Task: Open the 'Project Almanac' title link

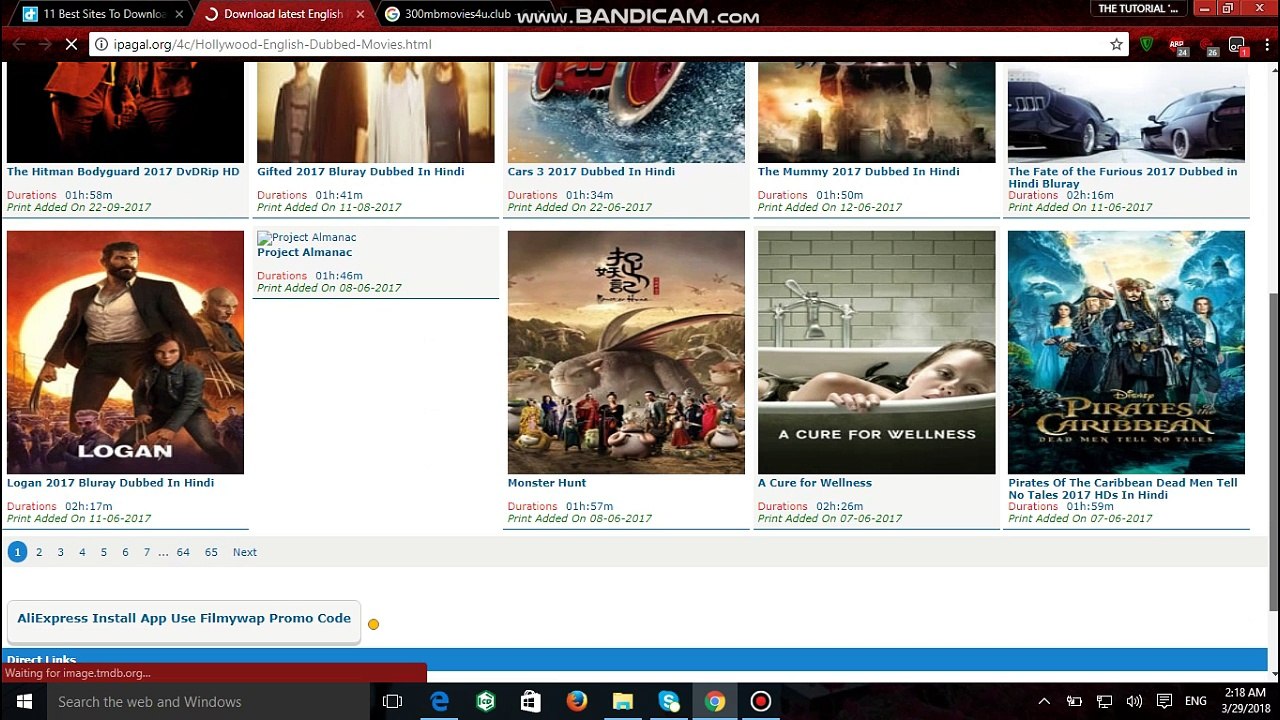Action: (x=304, y=252)
